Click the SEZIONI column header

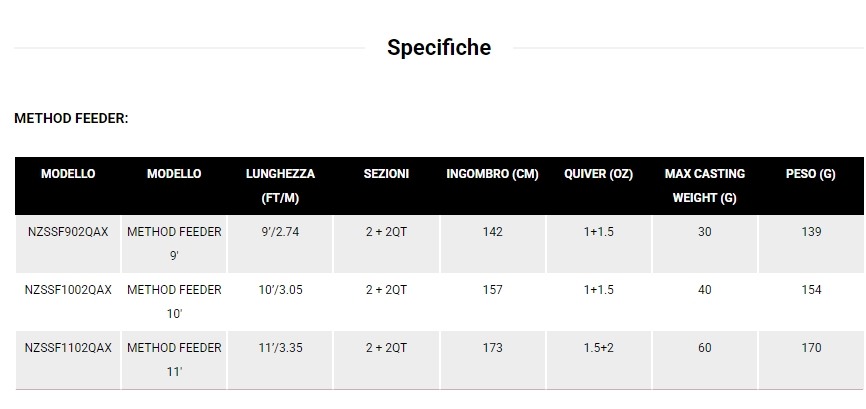386,174
